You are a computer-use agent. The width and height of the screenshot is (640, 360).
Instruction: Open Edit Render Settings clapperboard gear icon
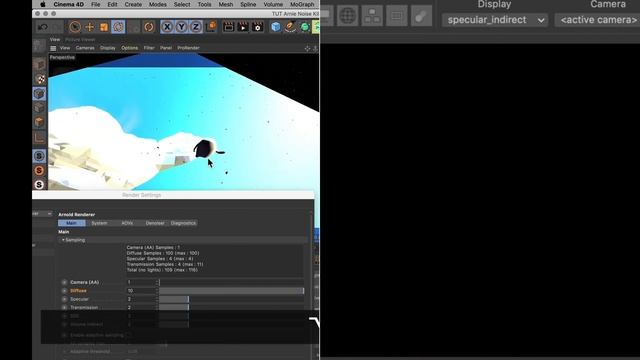[258, 27]
